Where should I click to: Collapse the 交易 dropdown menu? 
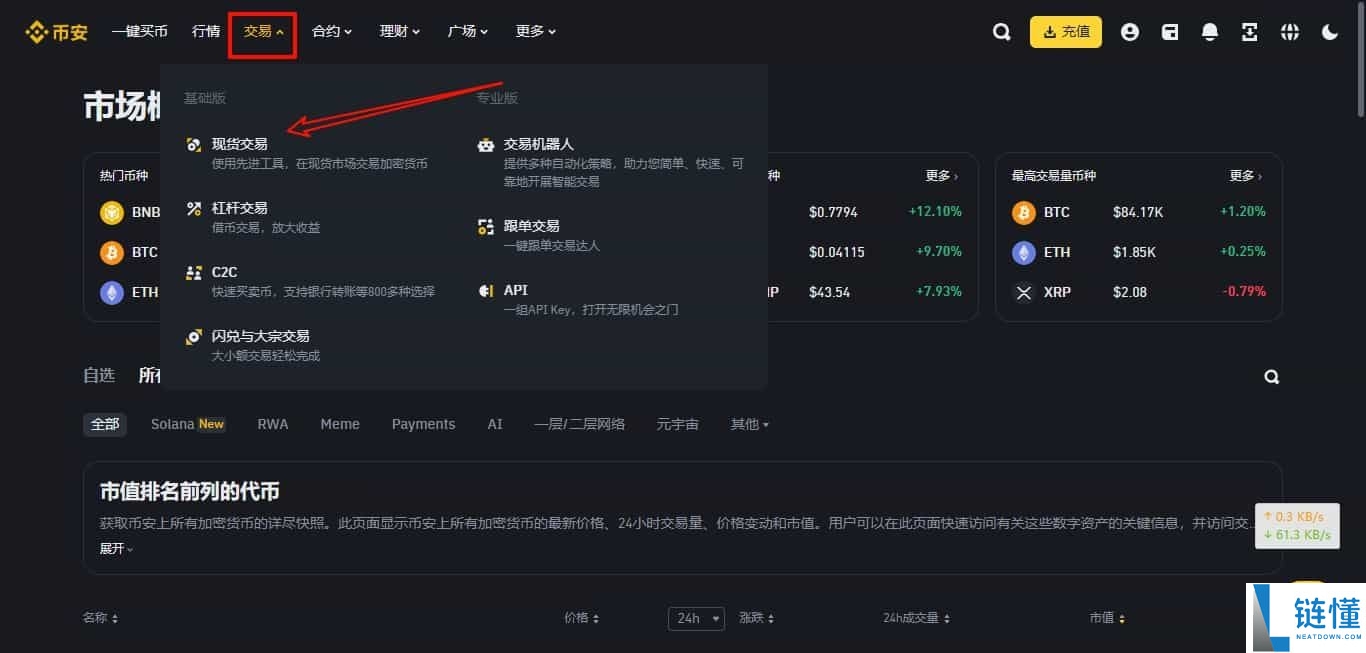click(263, 32)
